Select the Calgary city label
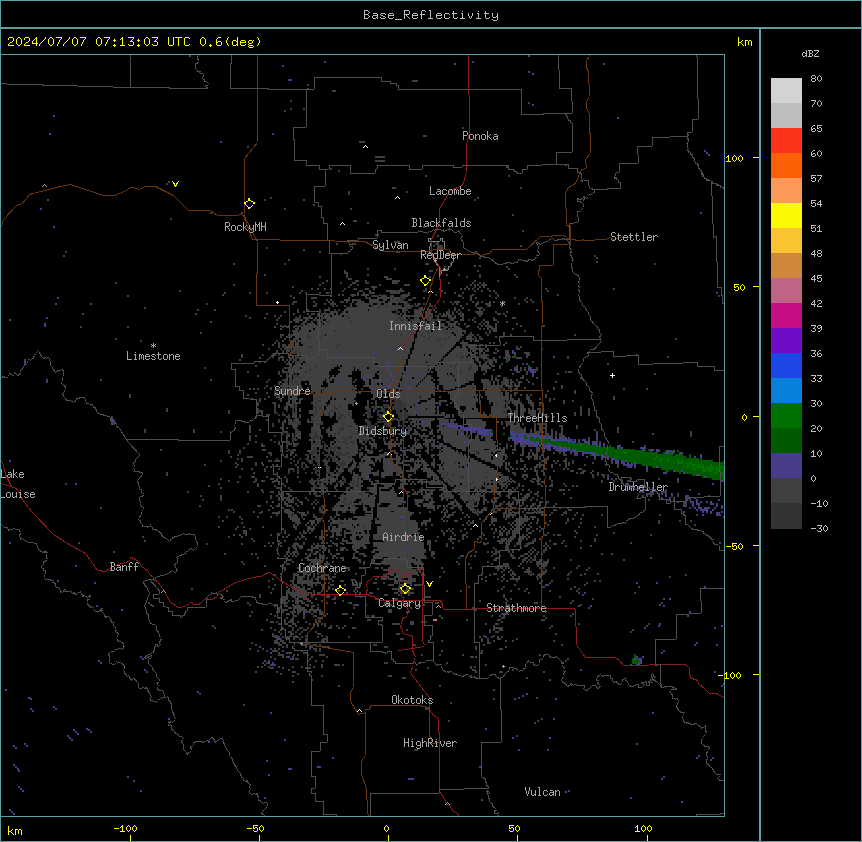The width and height of the screenshot is (862, 842). pos(399,603)
